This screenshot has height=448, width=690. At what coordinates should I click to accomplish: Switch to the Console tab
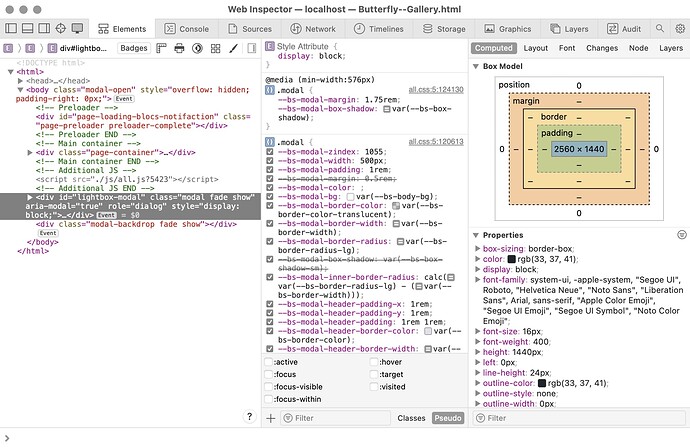[x=187, y=30]
